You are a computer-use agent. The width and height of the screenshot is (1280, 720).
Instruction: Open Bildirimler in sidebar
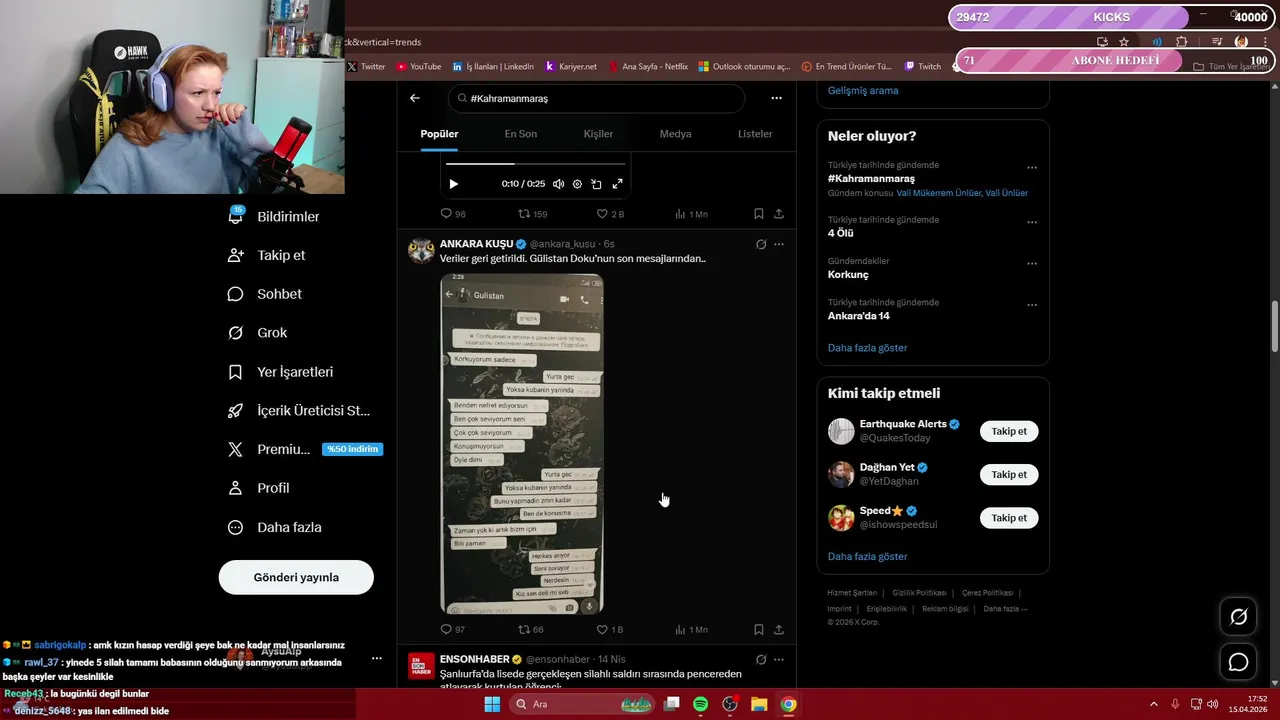[x=274, y=216]
